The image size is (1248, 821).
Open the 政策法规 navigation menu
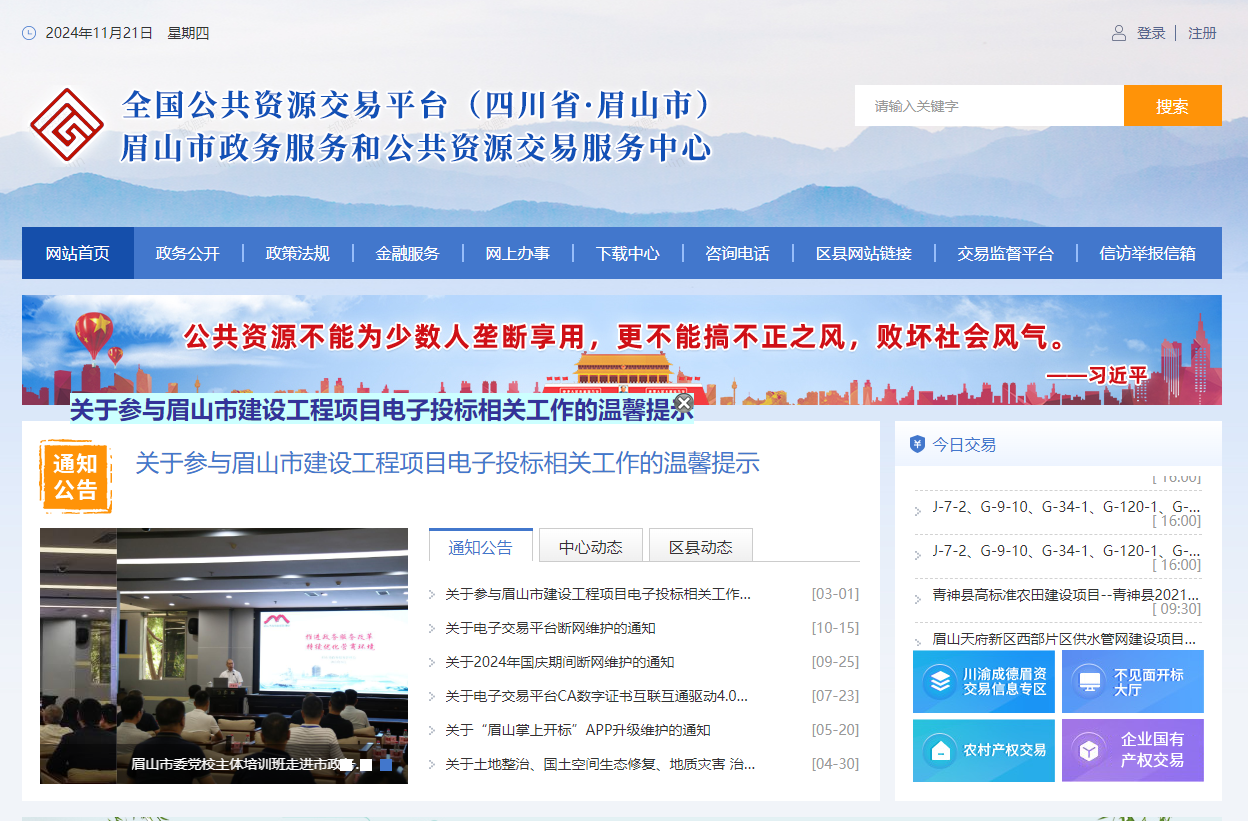point(300,253)
